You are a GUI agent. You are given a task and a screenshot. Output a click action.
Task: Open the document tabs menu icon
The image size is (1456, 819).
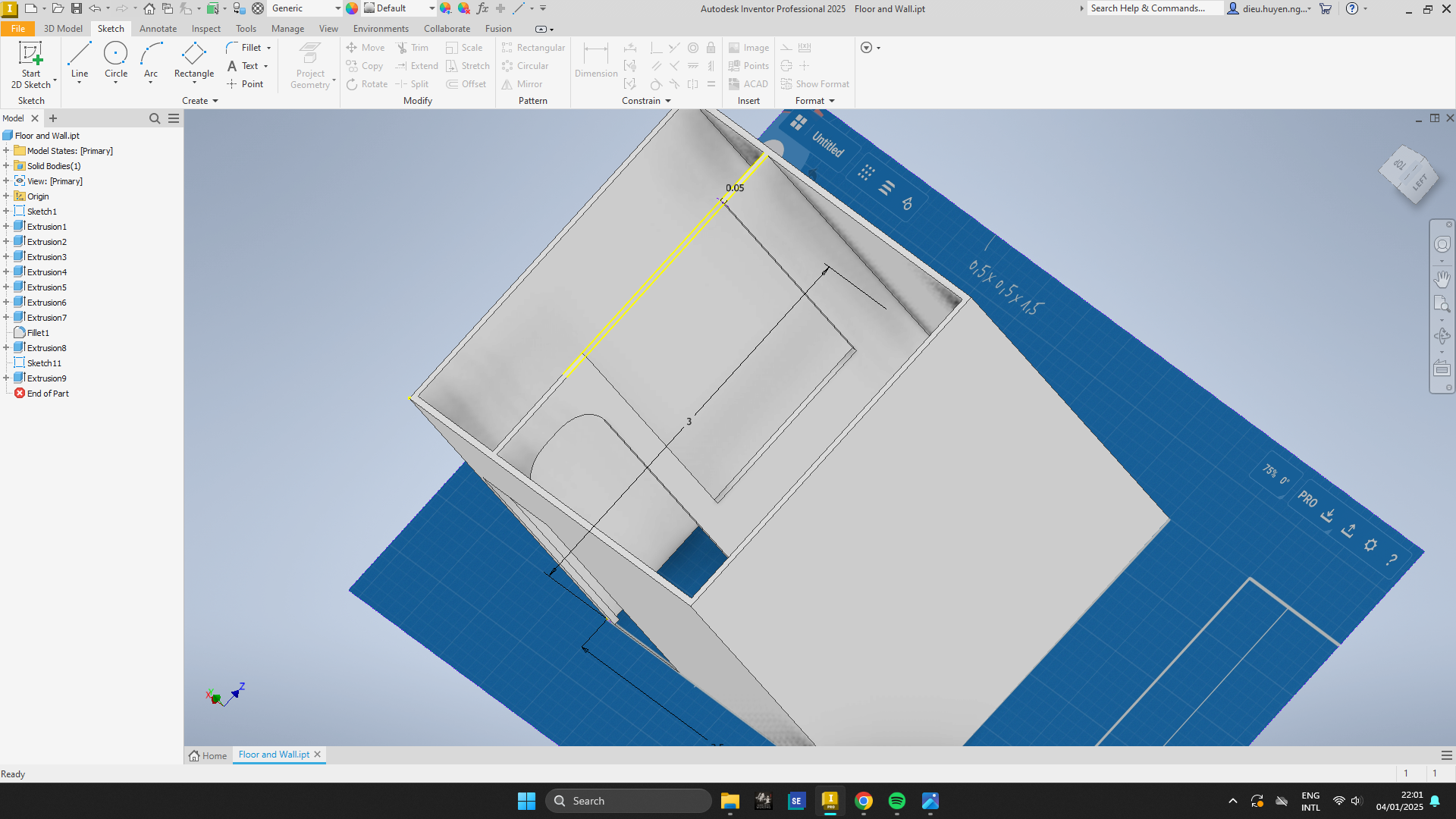1446,755
